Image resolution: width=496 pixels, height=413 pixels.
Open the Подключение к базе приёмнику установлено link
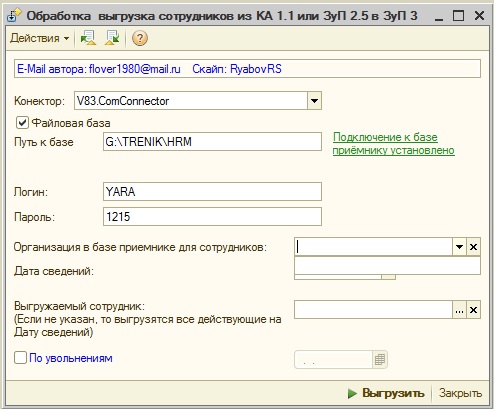[393, 143]
